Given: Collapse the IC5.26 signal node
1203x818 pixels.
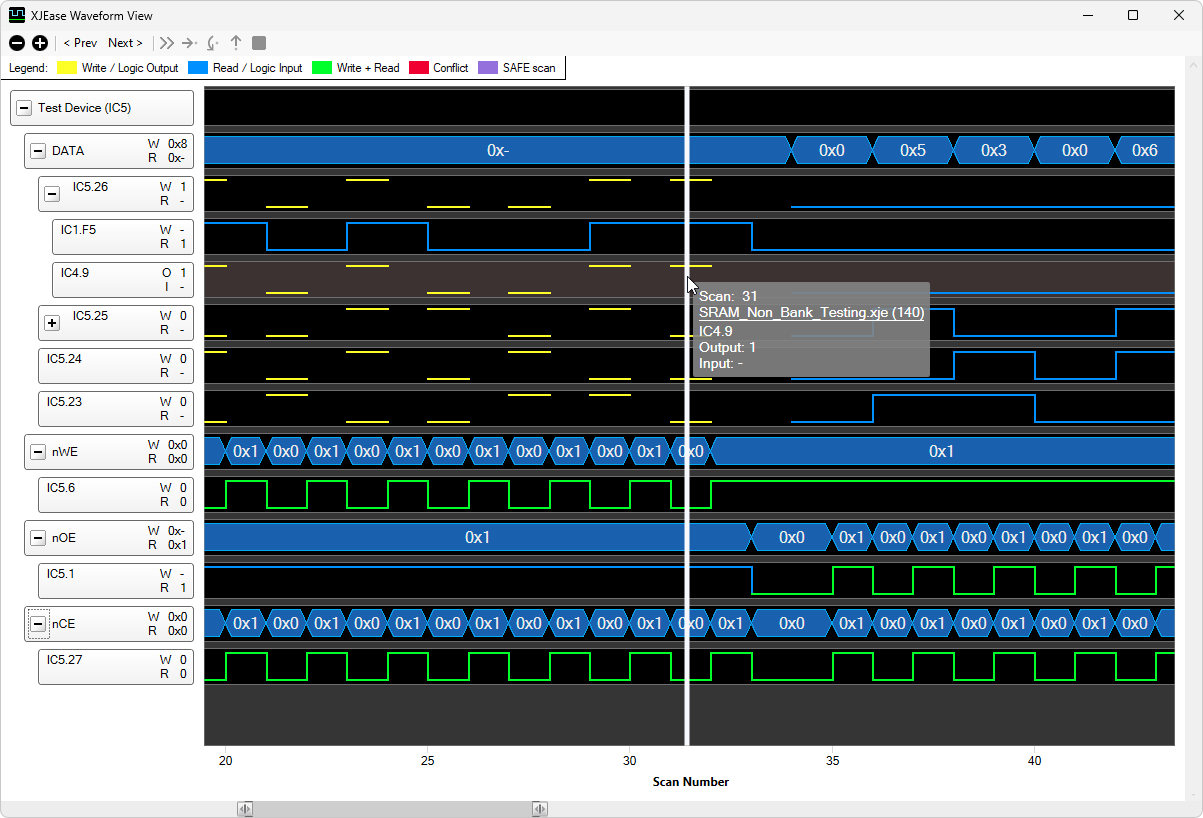Looking at the screenshot, I should [x=52, y=194].
